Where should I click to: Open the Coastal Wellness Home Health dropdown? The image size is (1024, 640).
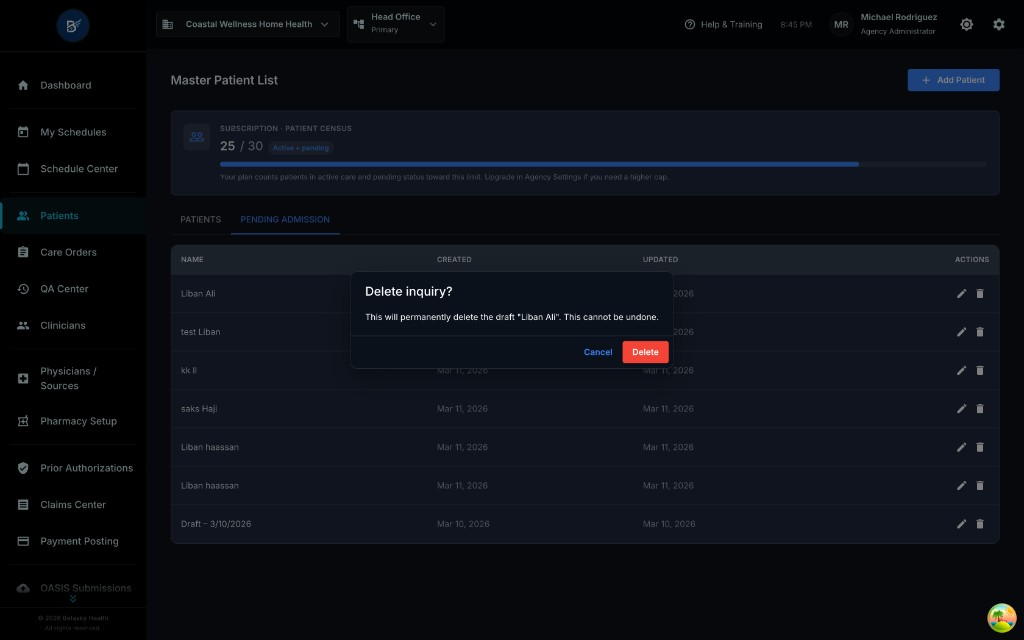tap(248, 24)
